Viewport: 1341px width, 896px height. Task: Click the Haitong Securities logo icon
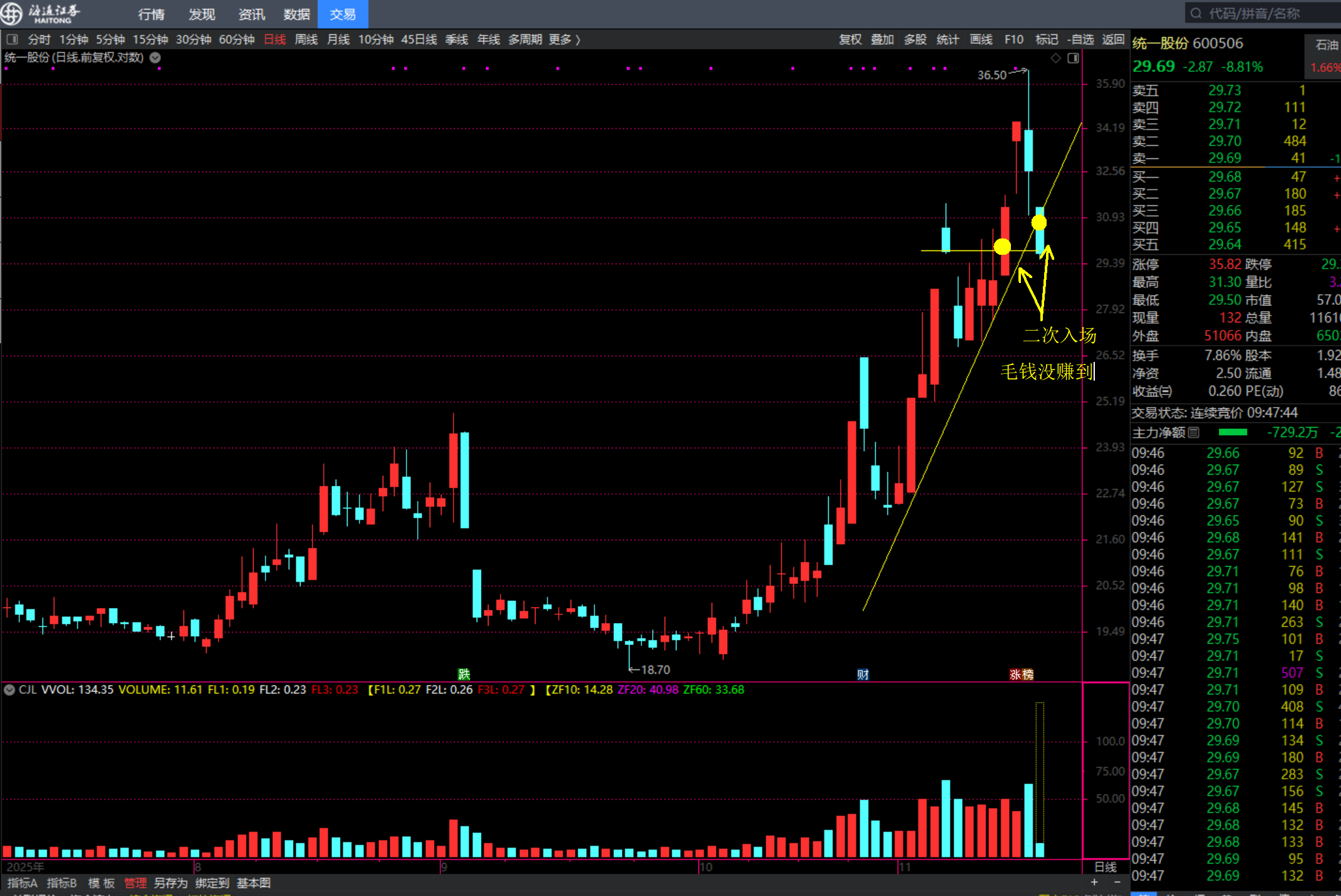coord(12,13)
